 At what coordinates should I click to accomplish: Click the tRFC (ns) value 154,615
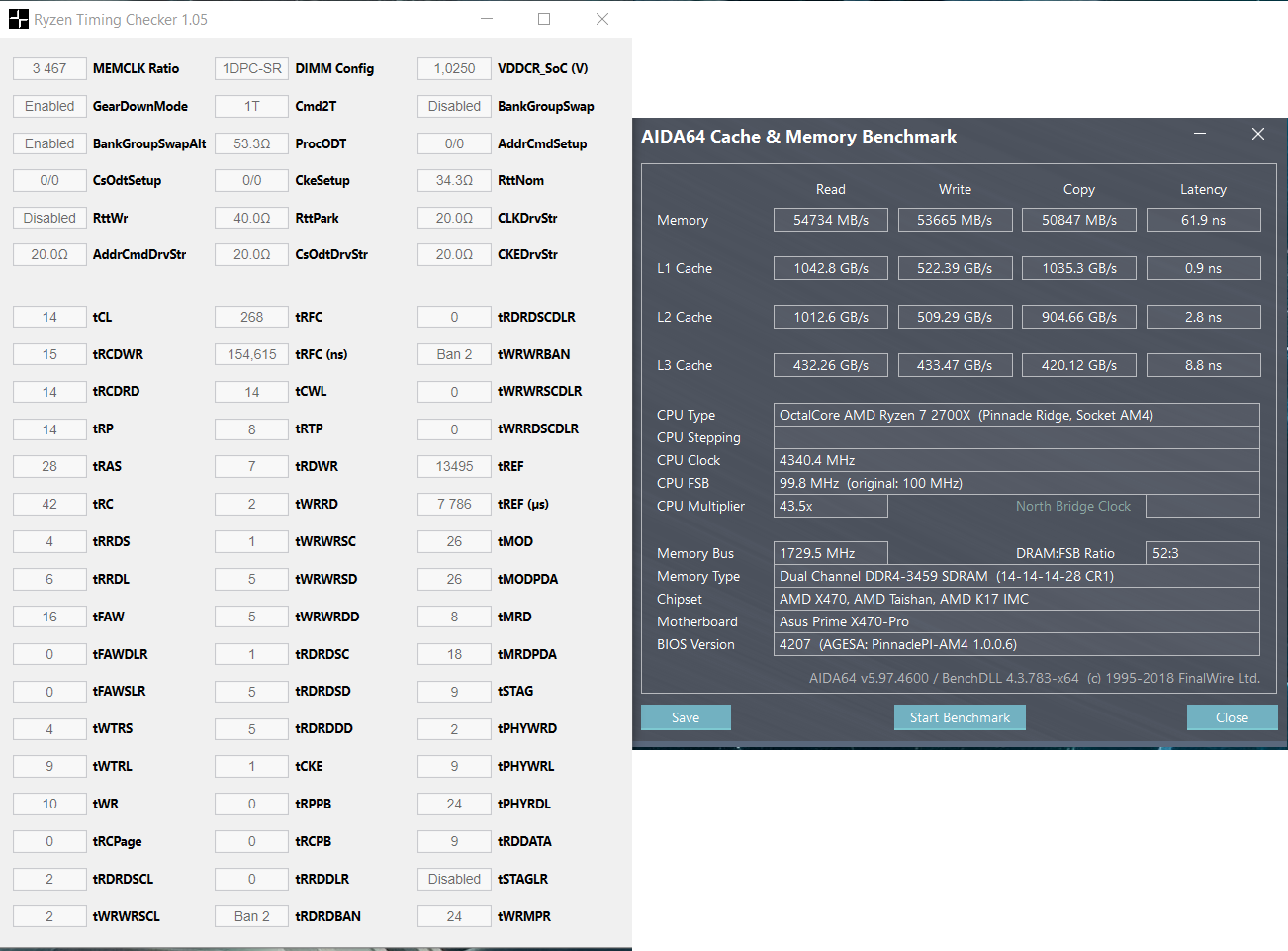click(x=252, y=354)
